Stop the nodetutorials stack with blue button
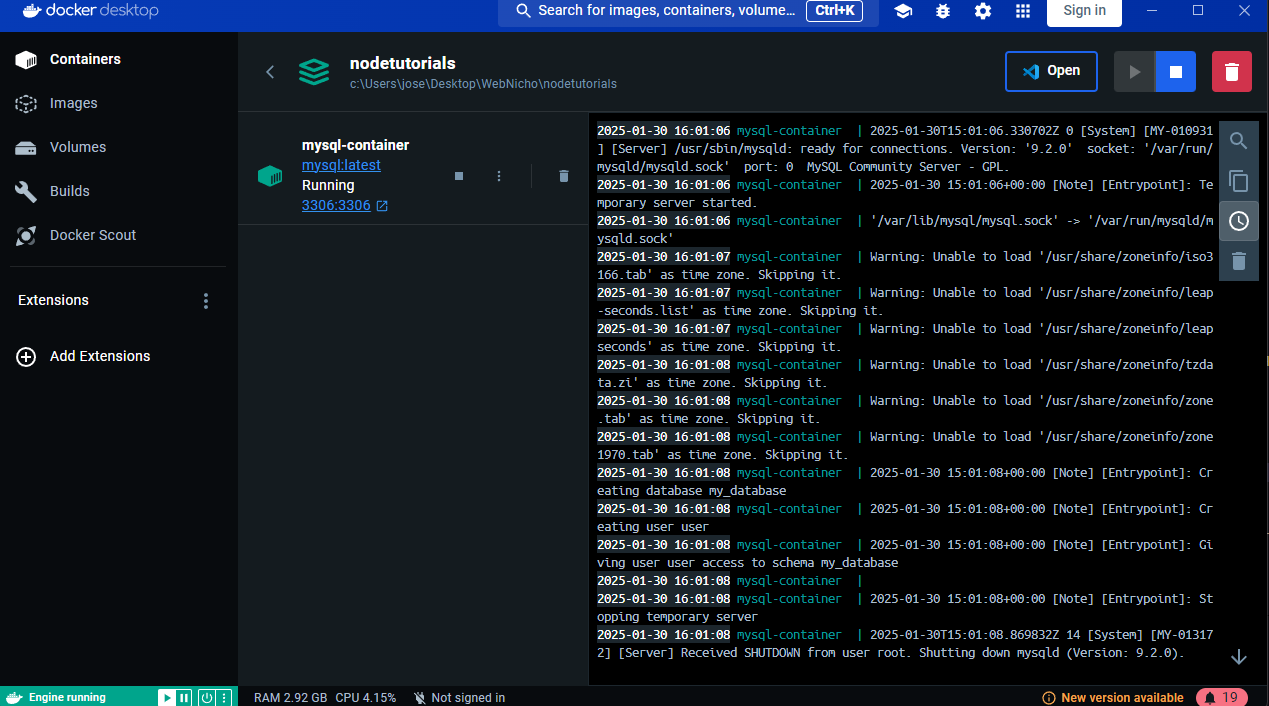 pyautogui.click(x=1176, y=72)
